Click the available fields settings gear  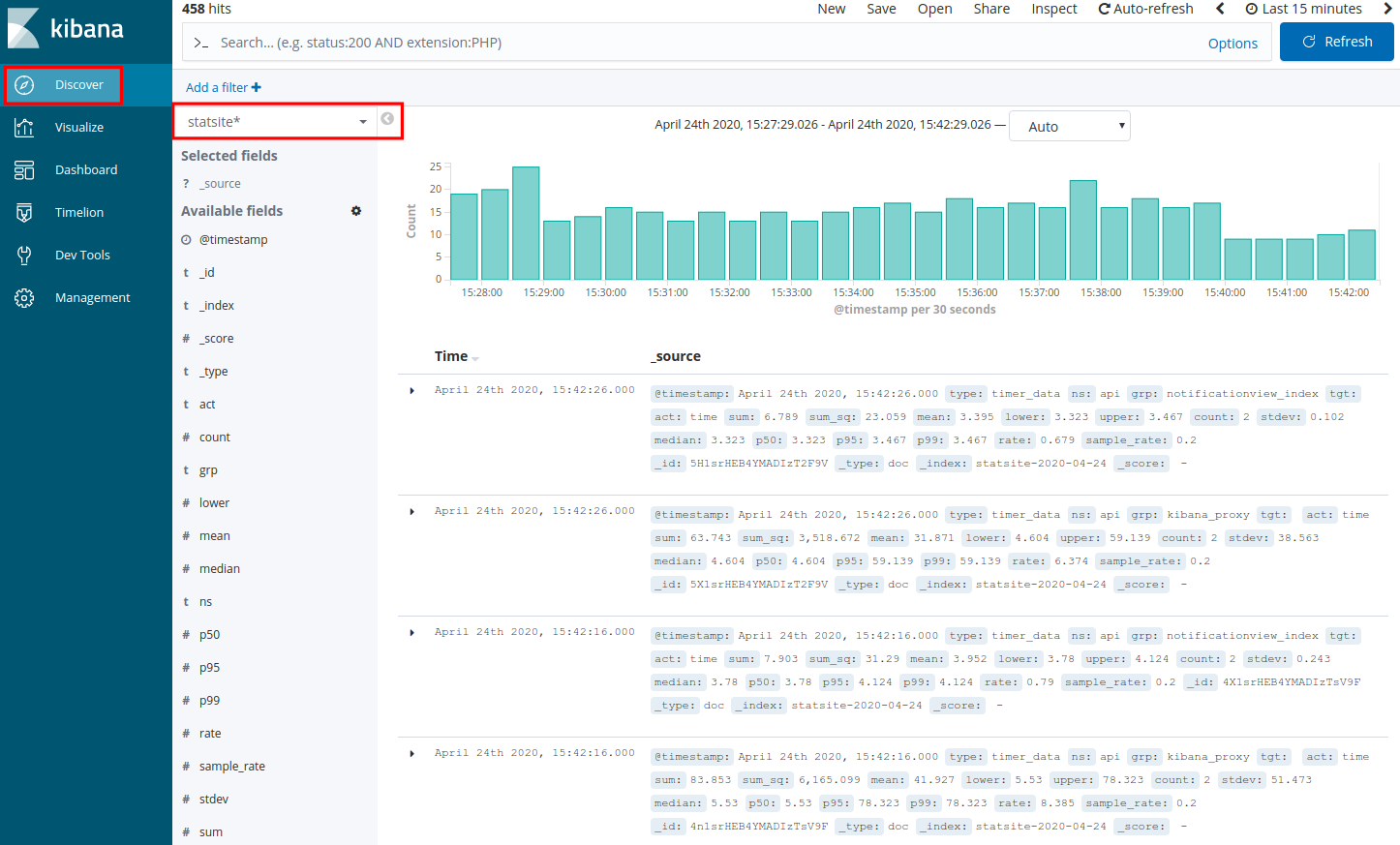356,211
